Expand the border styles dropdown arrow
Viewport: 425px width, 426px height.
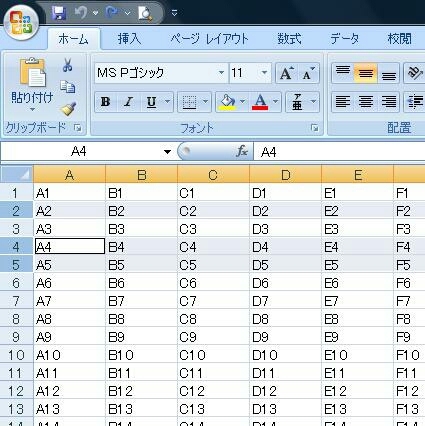(205, 102)
